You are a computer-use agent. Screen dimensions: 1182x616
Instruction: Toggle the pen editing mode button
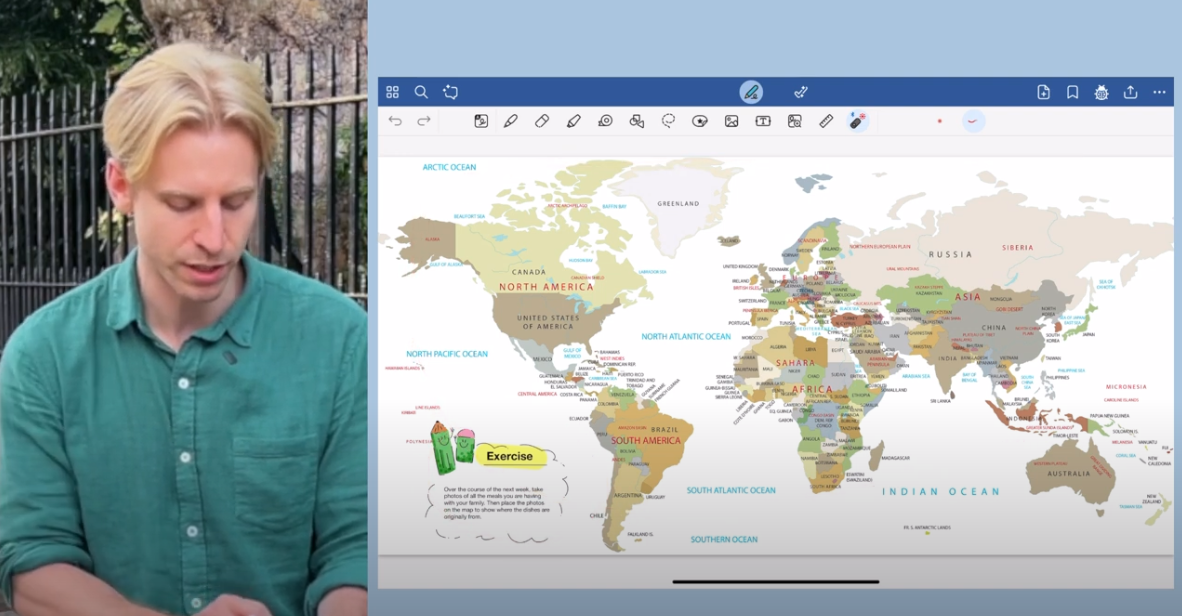pos(751,92)
